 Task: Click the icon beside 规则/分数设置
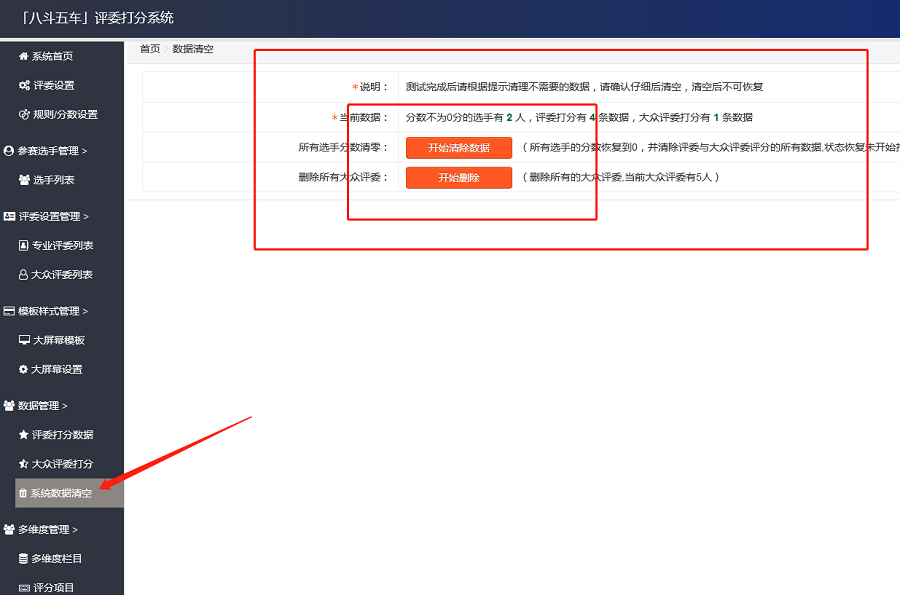[x=24, y=114]
